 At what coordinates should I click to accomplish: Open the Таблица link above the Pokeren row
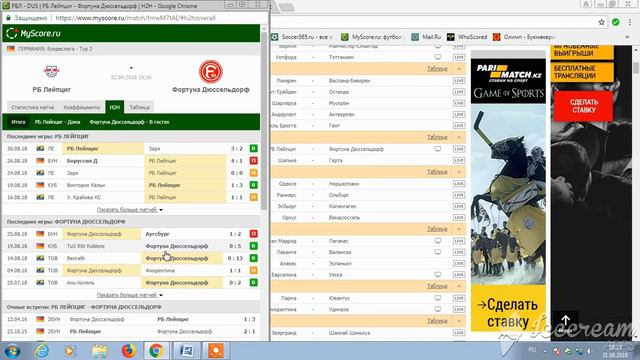point(437,69)
